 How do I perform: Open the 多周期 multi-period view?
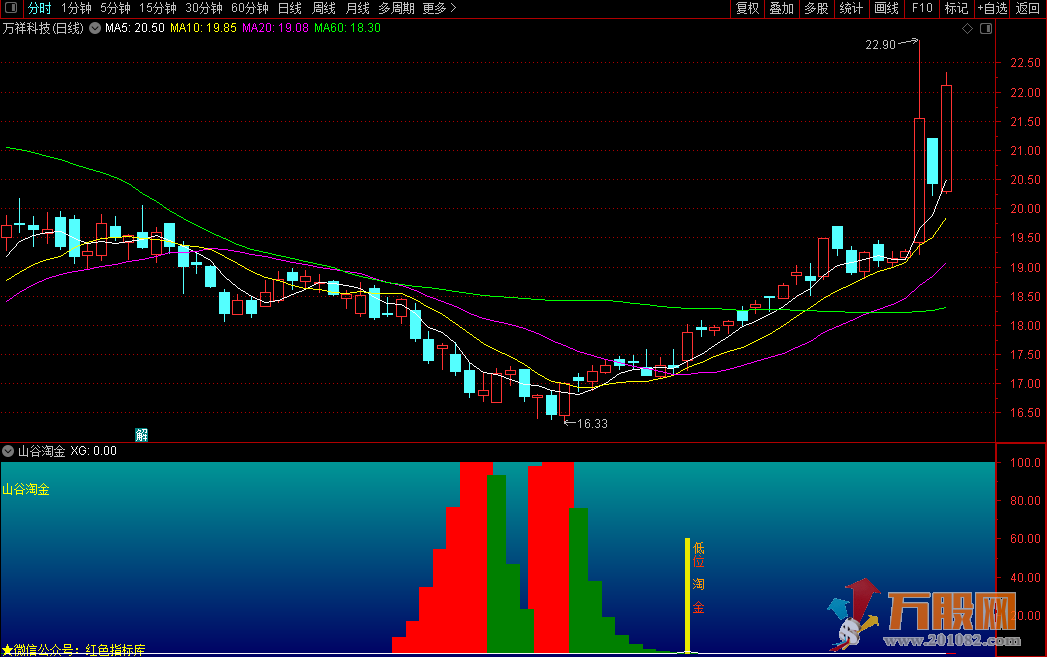tap(396, 8)
